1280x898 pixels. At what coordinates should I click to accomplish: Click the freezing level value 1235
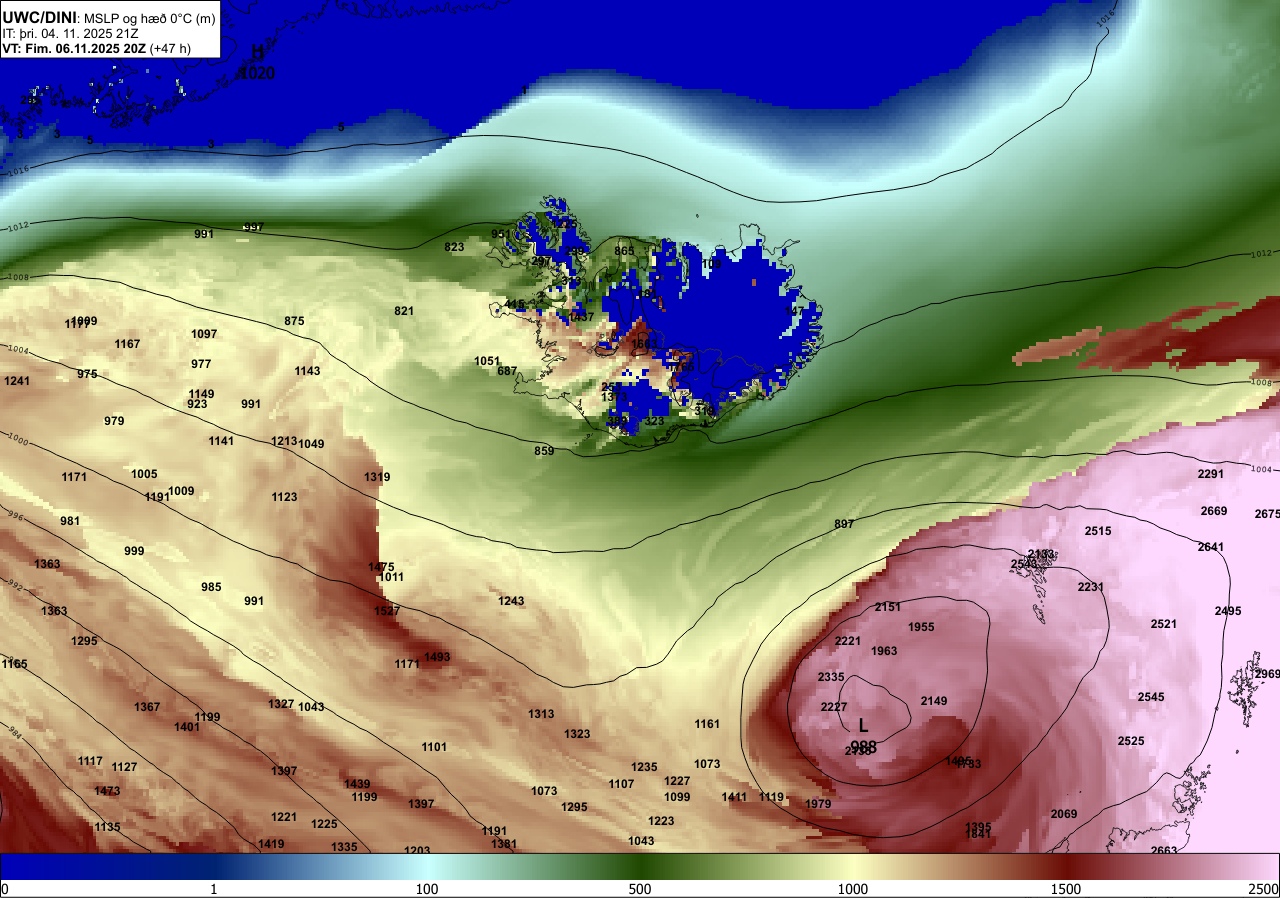point(644,767)
